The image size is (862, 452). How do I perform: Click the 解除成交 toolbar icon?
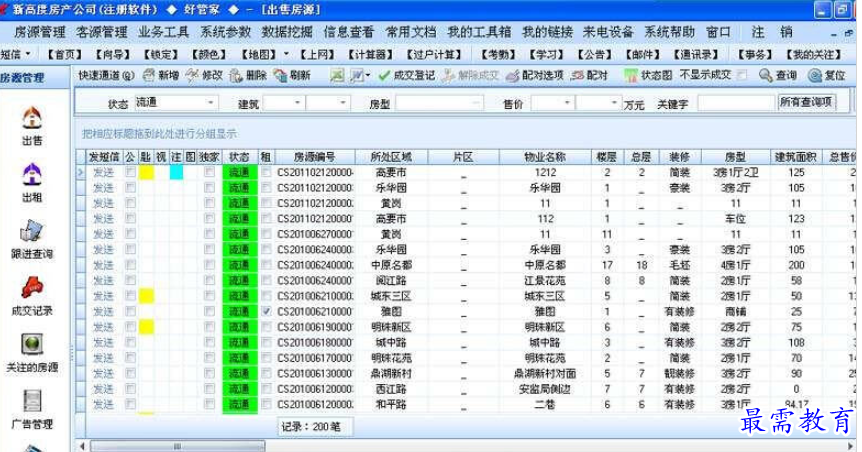click(x=449, y=75)
